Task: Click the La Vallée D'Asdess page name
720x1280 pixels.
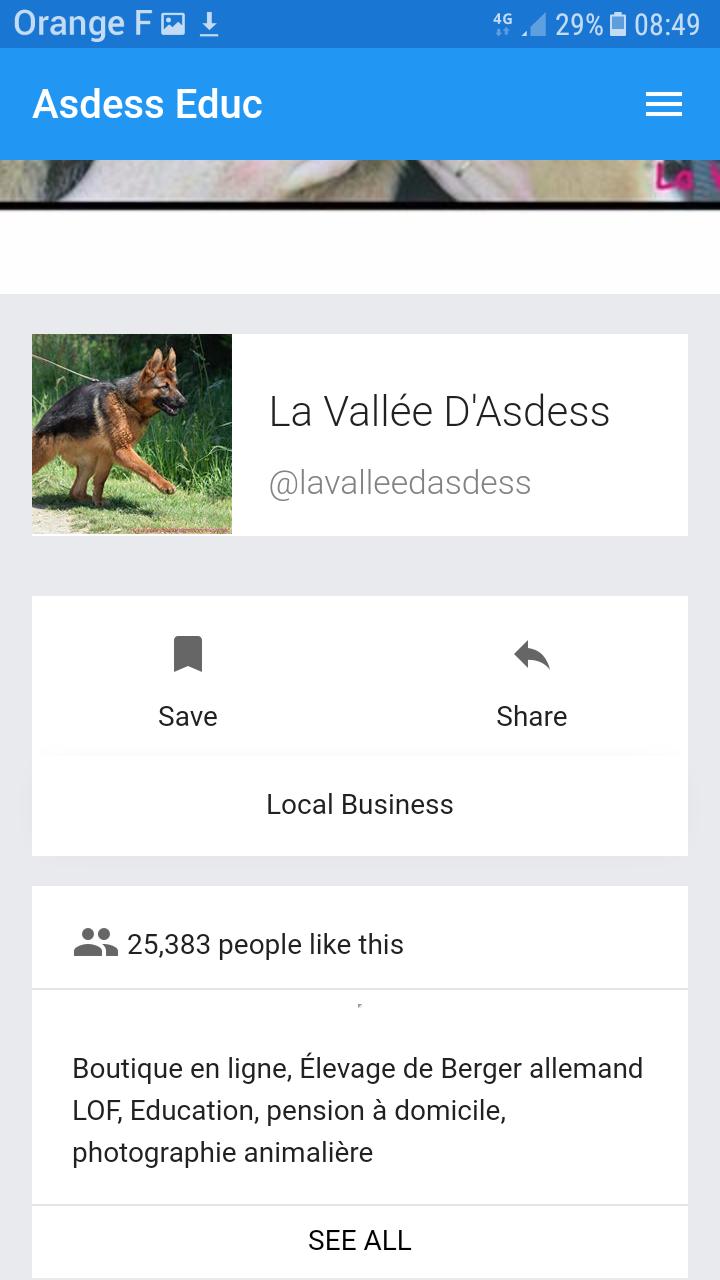Action: pos(440,411)
